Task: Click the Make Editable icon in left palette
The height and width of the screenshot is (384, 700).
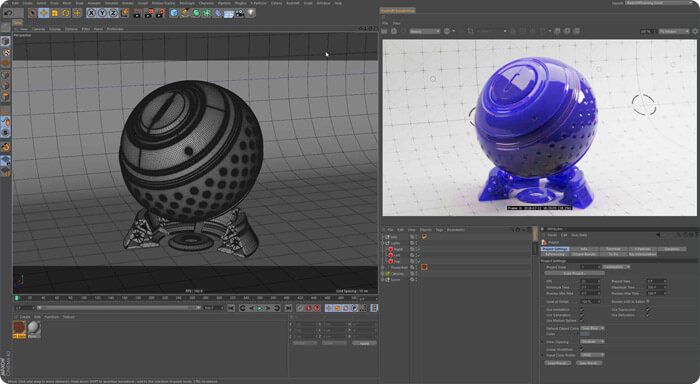Action: (x=6, y=28)
